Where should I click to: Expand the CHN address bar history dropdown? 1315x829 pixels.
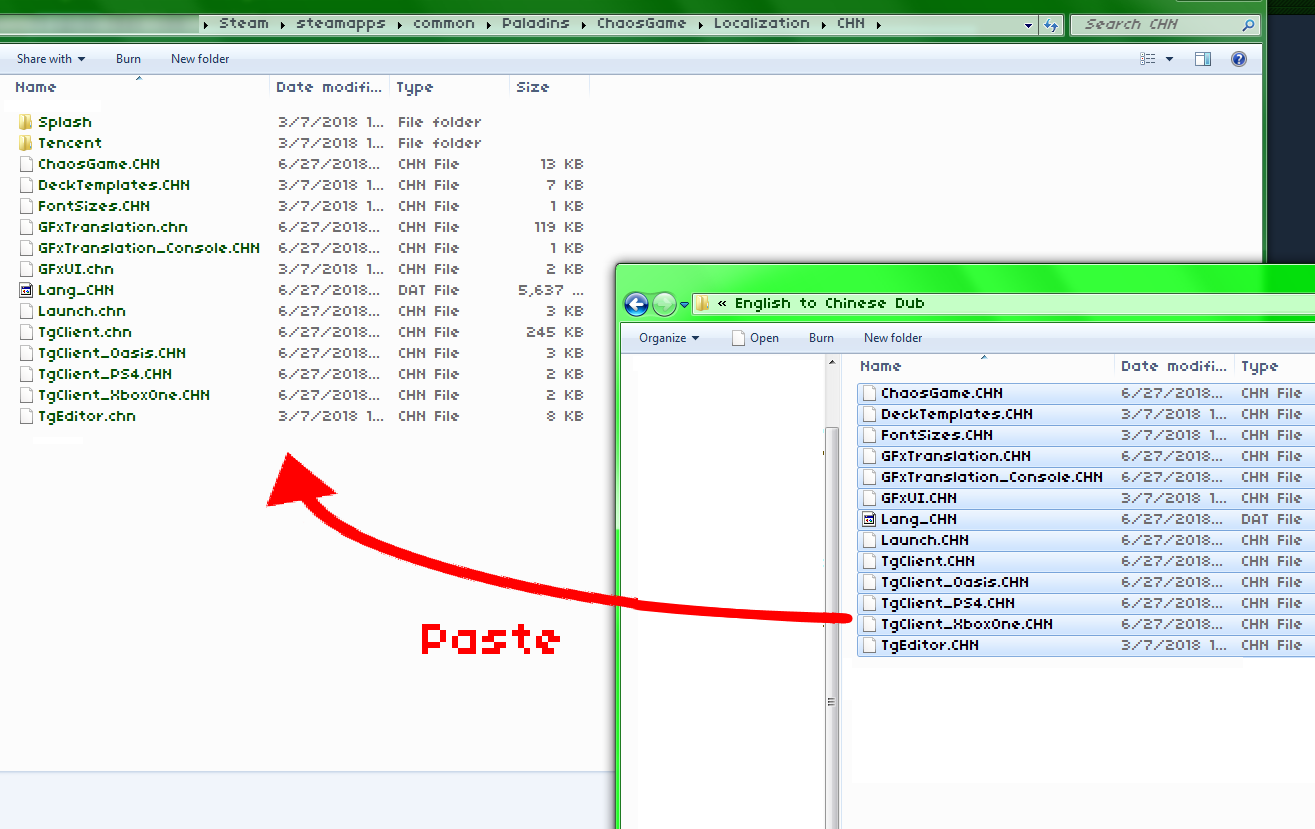[x=1029, y=25]
